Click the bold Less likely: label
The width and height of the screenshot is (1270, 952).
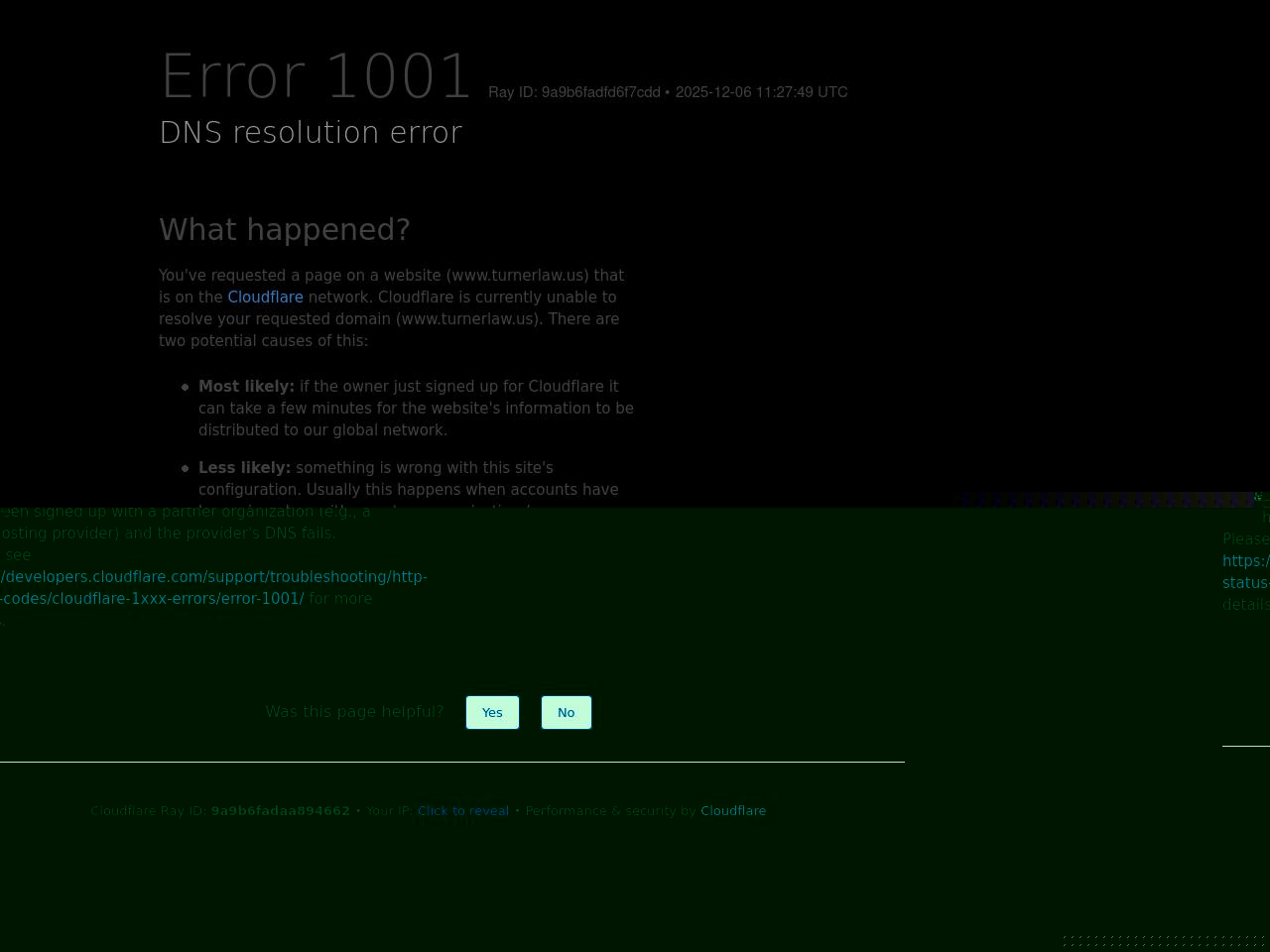coord(244,468)
